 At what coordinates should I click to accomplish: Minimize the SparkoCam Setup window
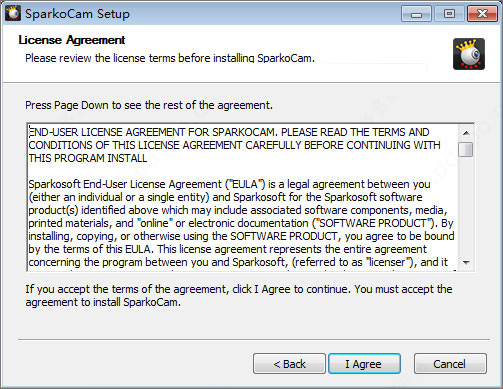pyautogui.click(x=417, y=14)
